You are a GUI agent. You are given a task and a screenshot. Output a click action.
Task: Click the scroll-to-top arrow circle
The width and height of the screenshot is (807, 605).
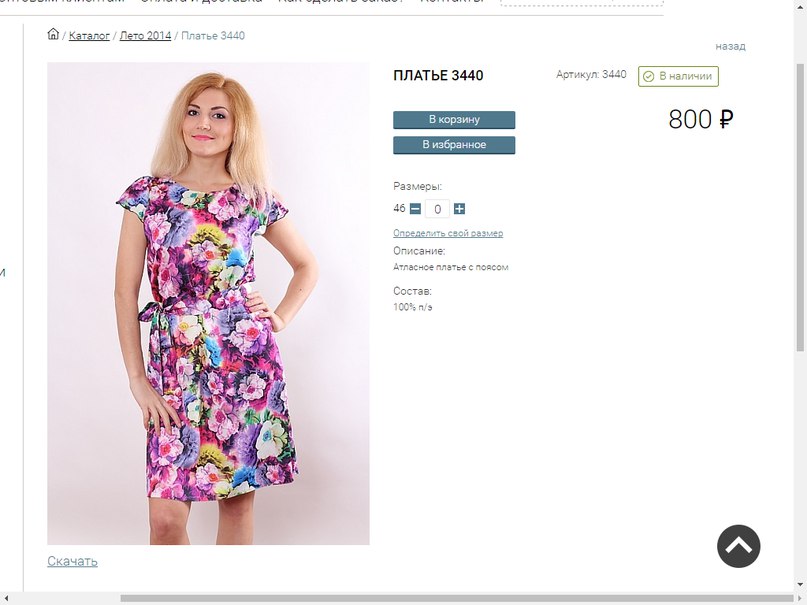coord(738,546)
